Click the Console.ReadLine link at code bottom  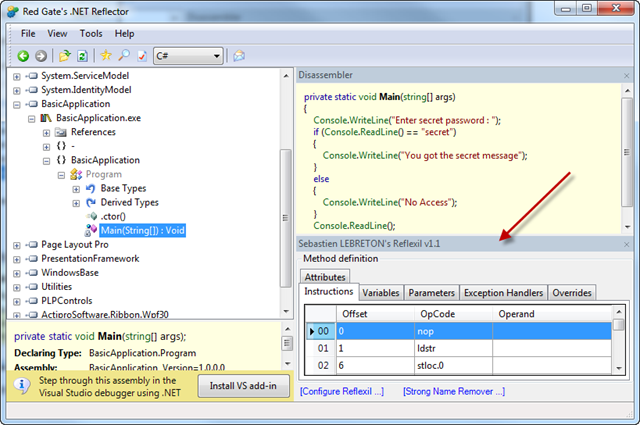(x=349, y=226)
